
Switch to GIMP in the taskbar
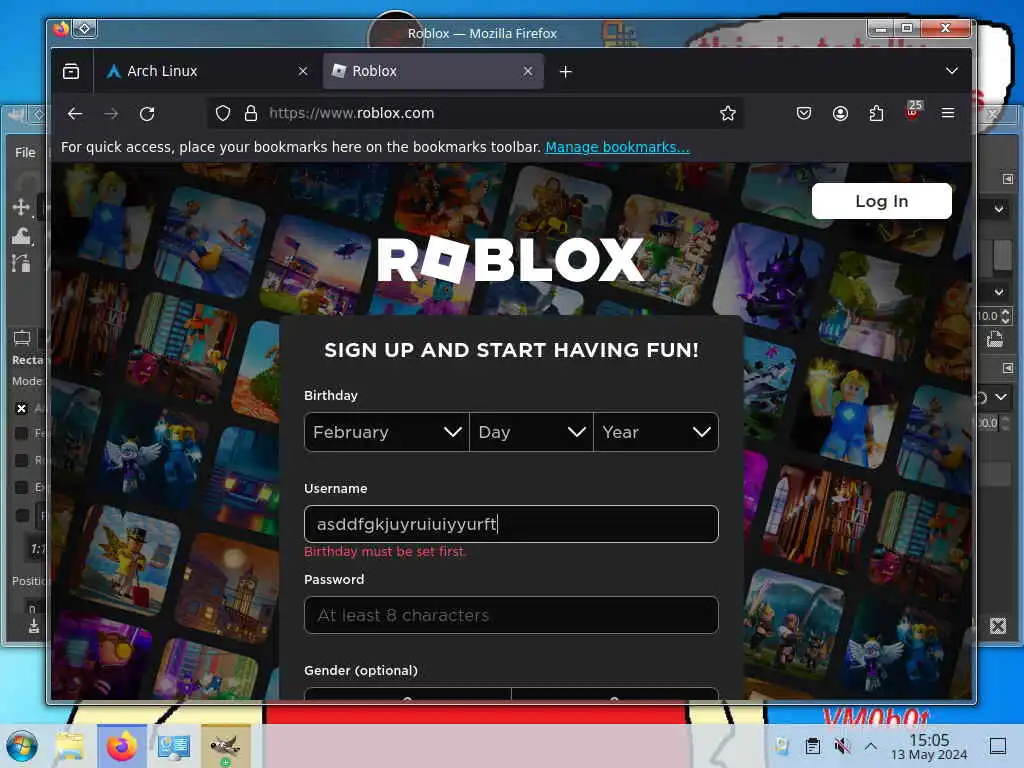(225, 746)
